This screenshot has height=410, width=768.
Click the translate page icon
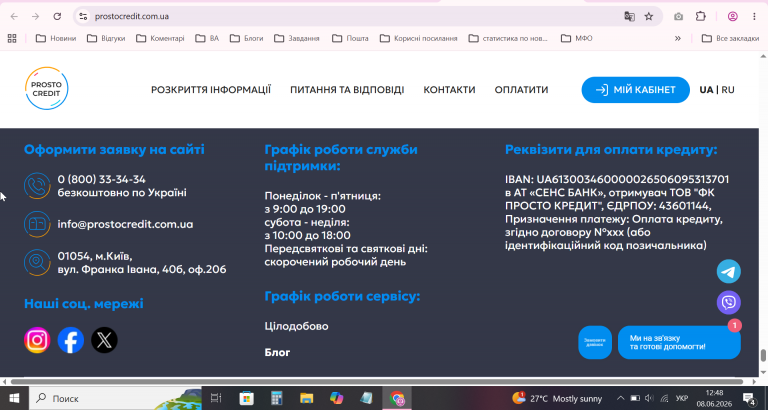(x=629, y=16)
